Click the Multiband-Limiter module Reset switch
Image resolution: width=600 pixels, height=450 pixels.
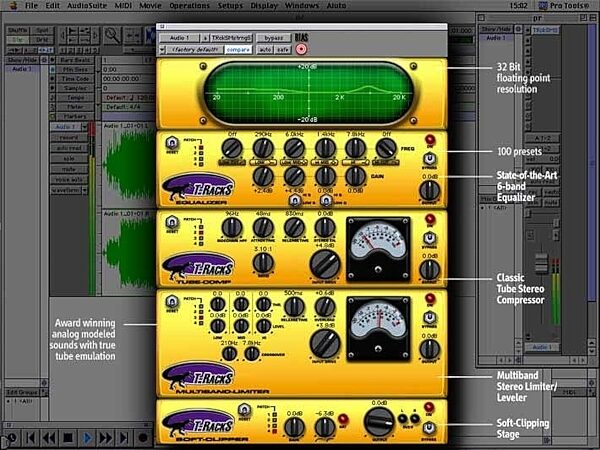[172, 302]
